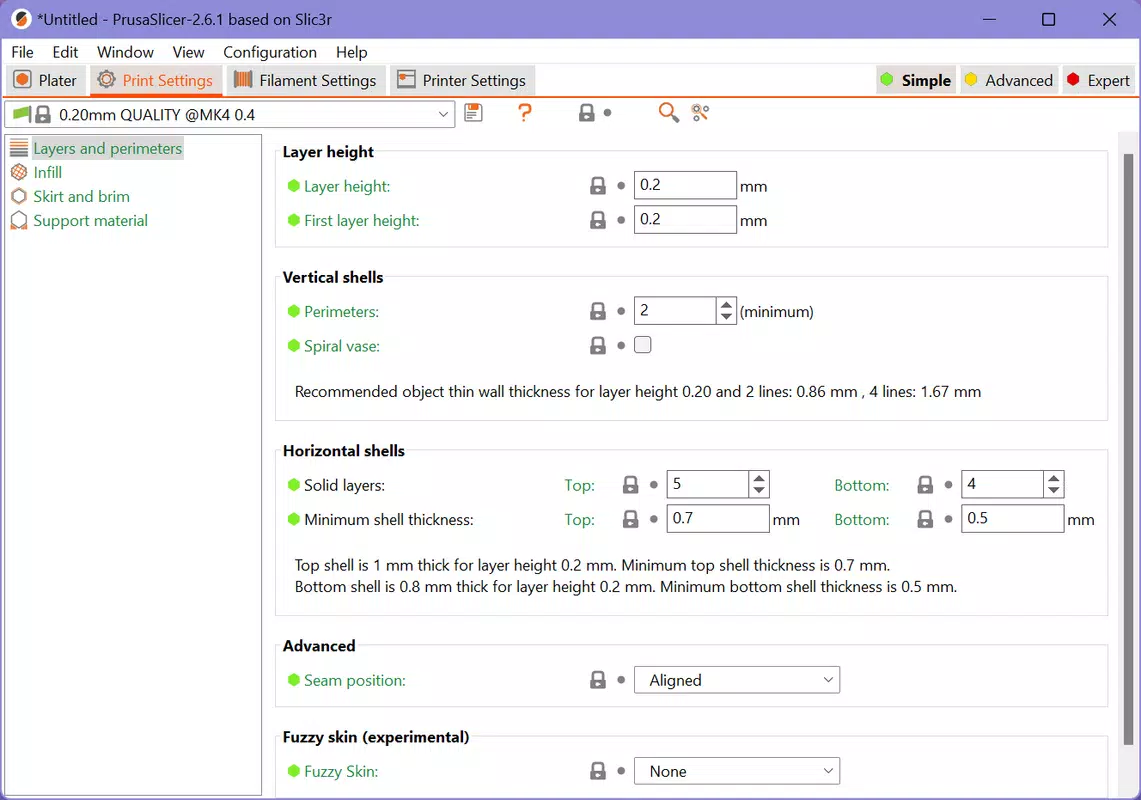Switch to the Plater tab
Image resolution: width=1141 pixels, height=800 pixels.
point(46,80)
